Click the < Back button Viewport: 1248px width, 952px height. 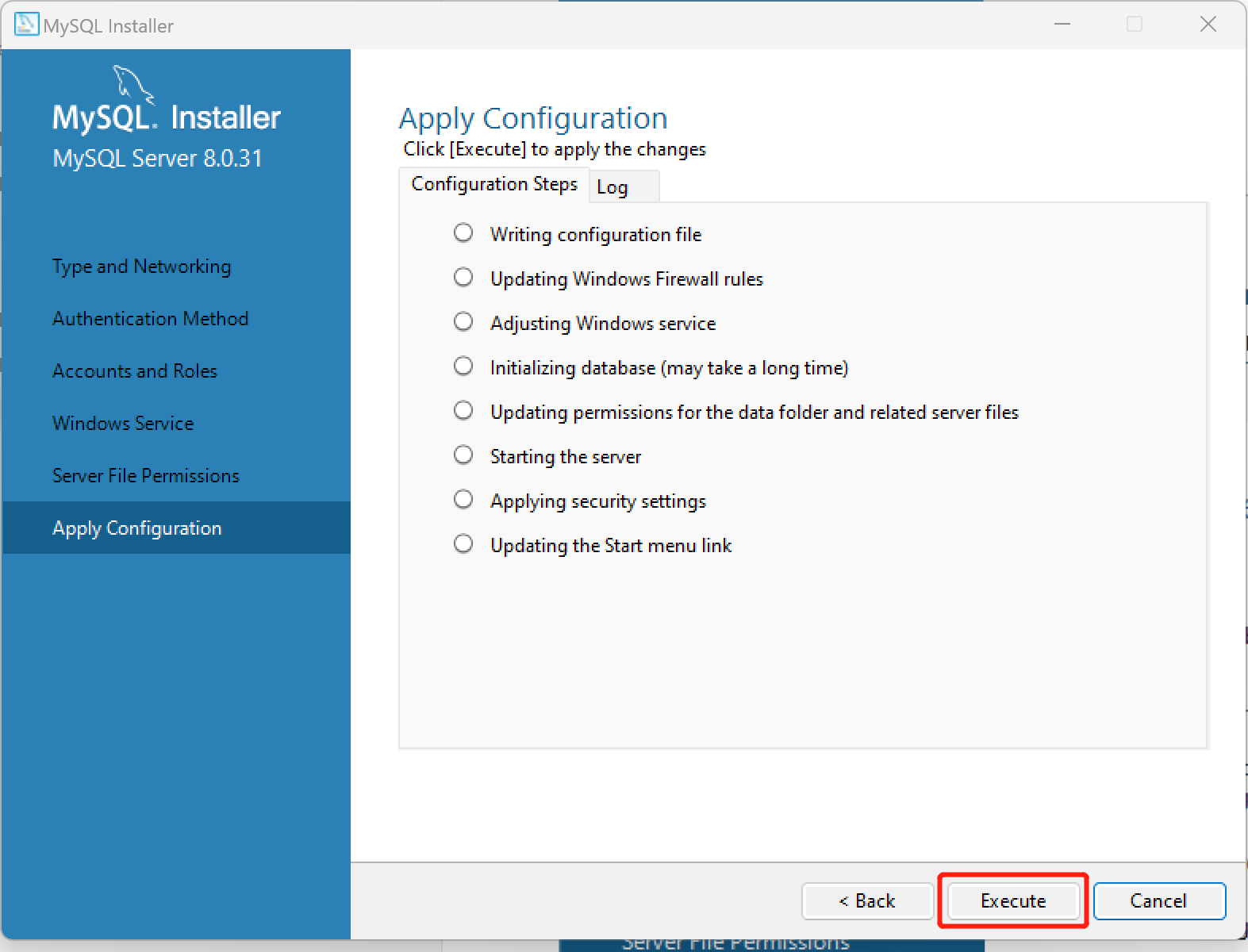[x=867, y=901]
